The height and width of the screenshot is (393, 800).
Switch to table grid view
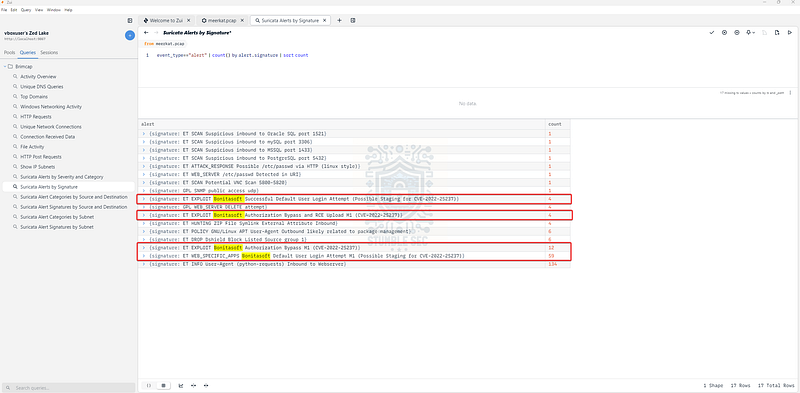click(x=163, y=385)
